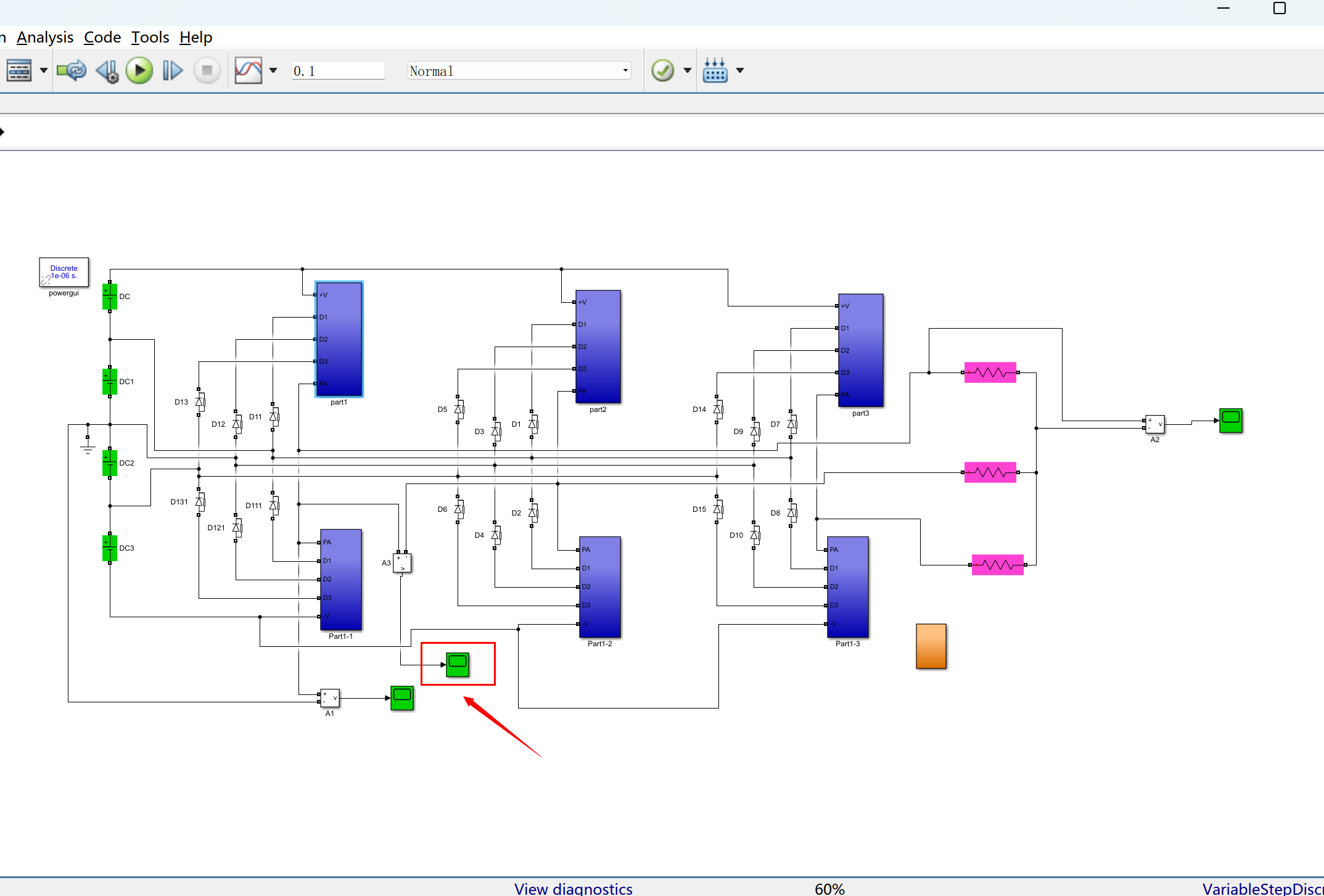The height and width of the screenshot is (896, 1324).
Task: Click the Step Back button
Action: (107, 71)
